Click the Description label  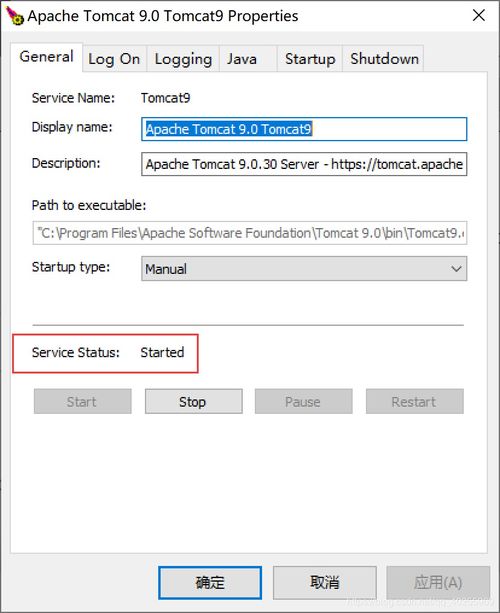pyautogui.click(x=66, y=163)
